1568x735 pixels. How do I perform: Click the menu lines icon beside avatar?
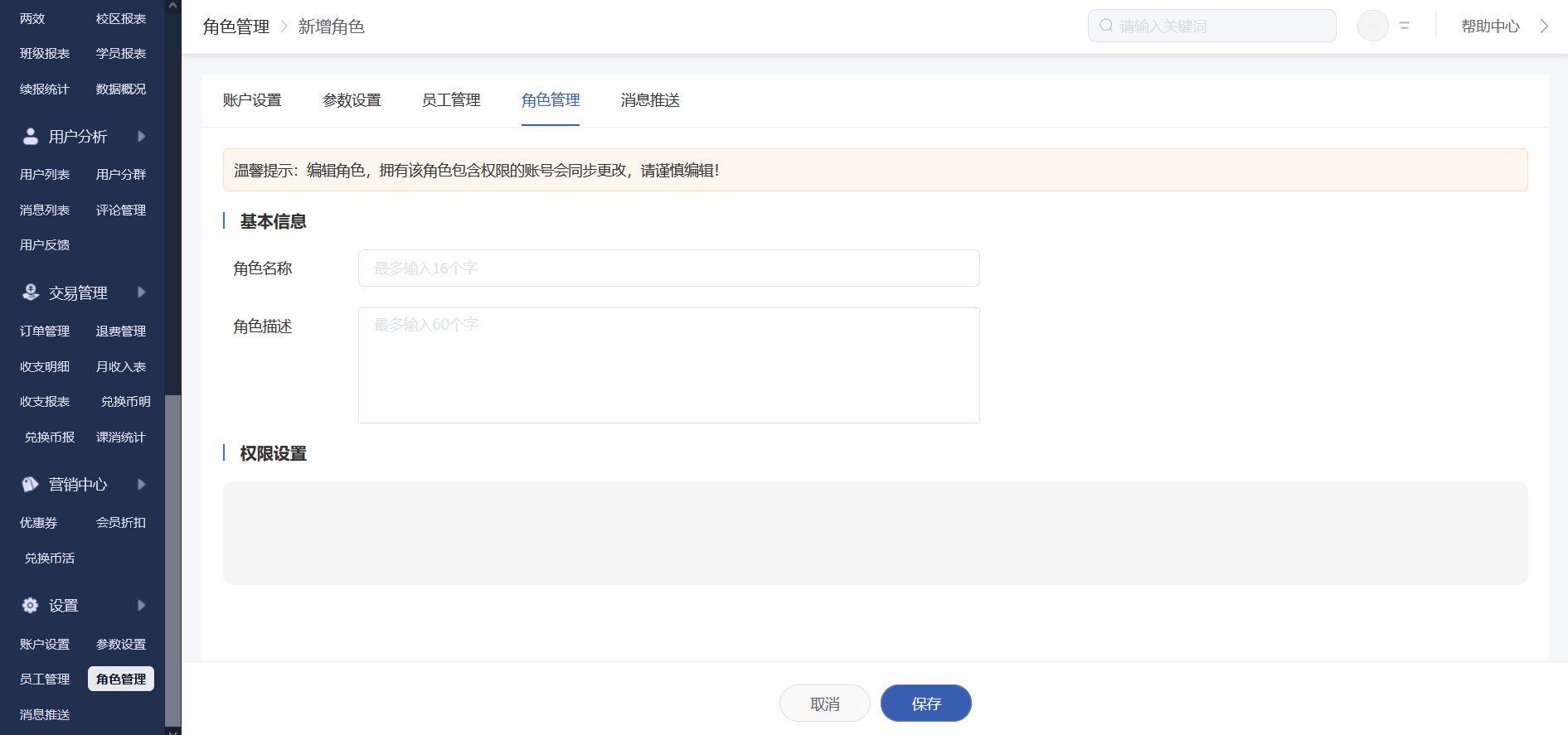pyautogui.click(x=1405, y=26)
